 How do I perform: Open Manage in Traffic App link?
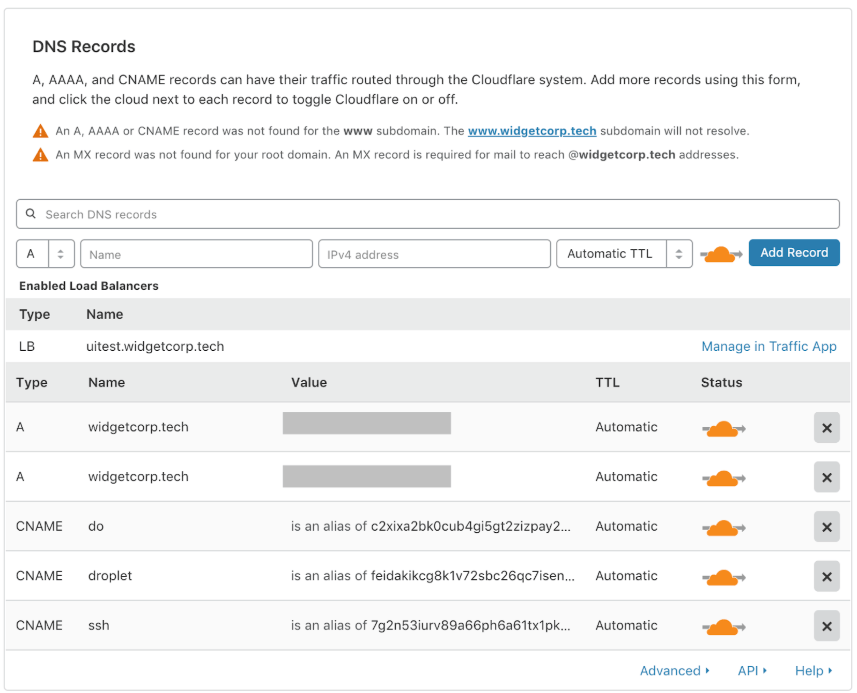click(769, 346)
